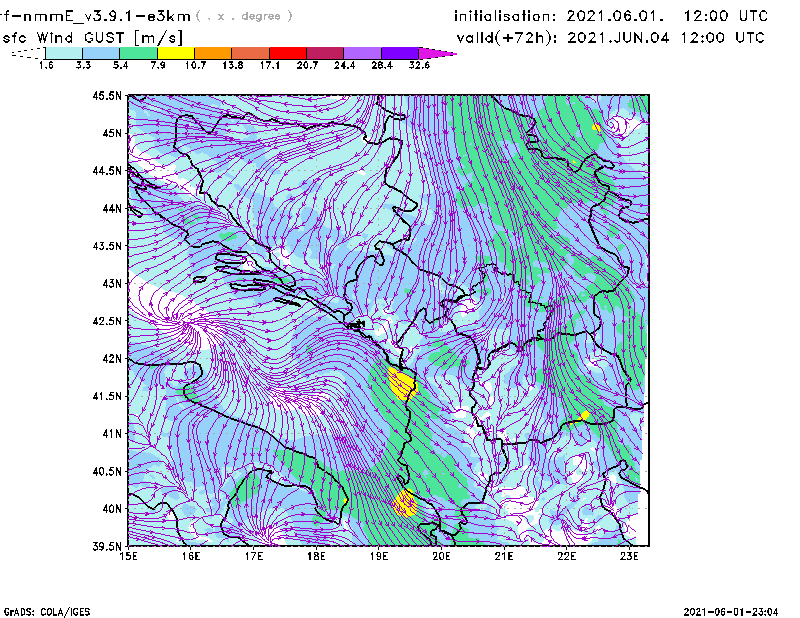Click the timestamp "2021-06-01-23:04"
The width and height of the screenshot is (800, 618).
pyautogui.click(x=731, y=611)
